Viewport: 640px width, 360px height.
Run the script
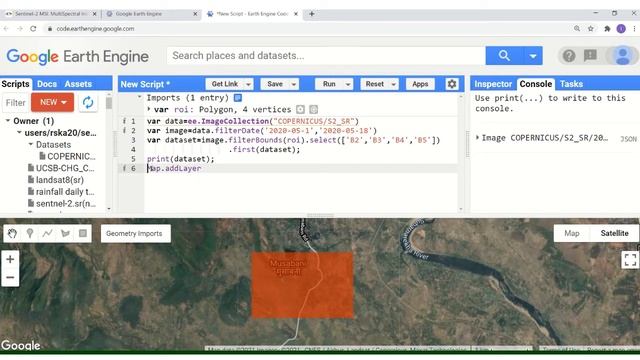329,84
